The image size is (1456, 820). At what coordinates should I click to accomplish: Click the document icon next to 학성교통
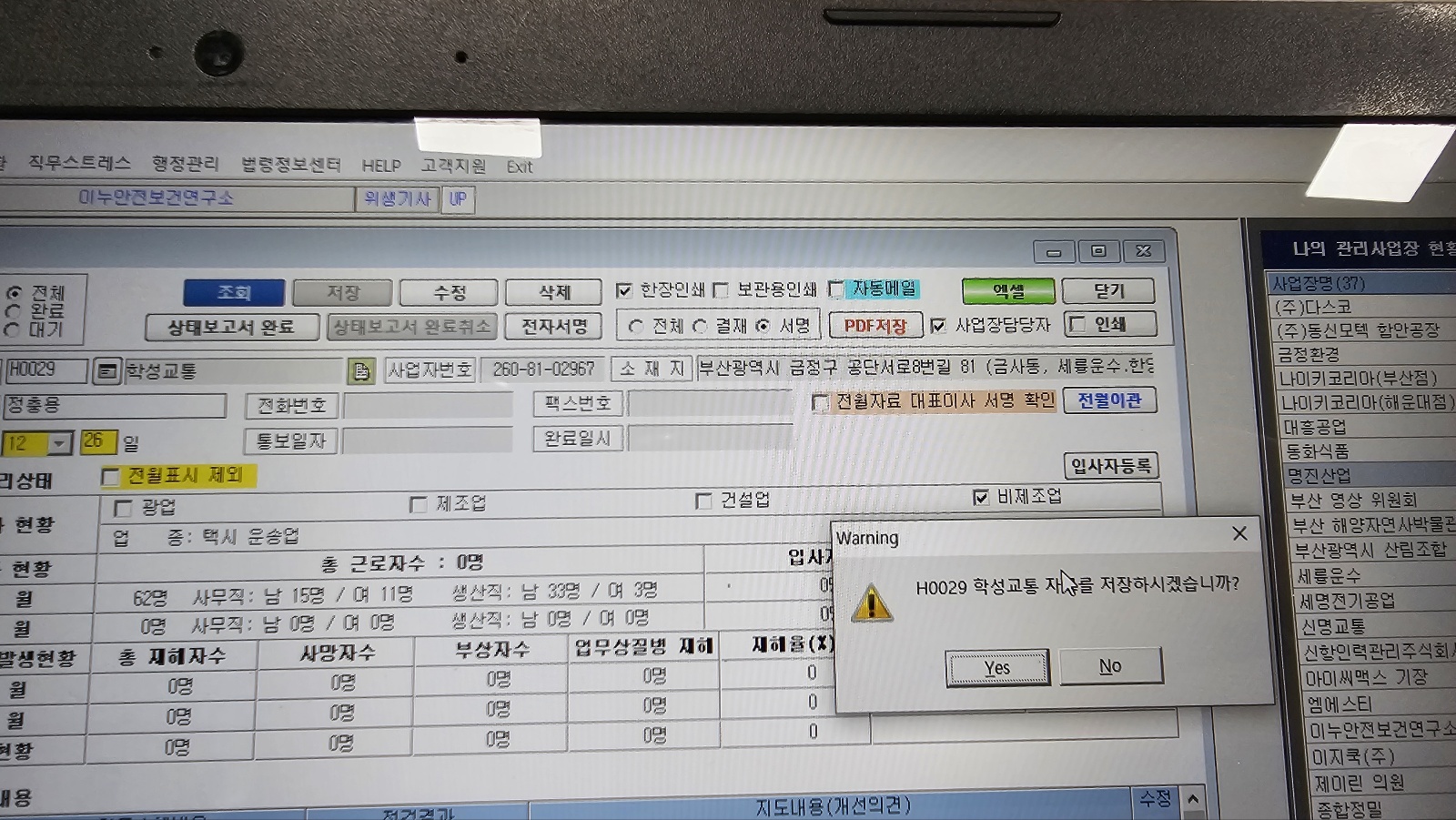[x=360, y=370]
